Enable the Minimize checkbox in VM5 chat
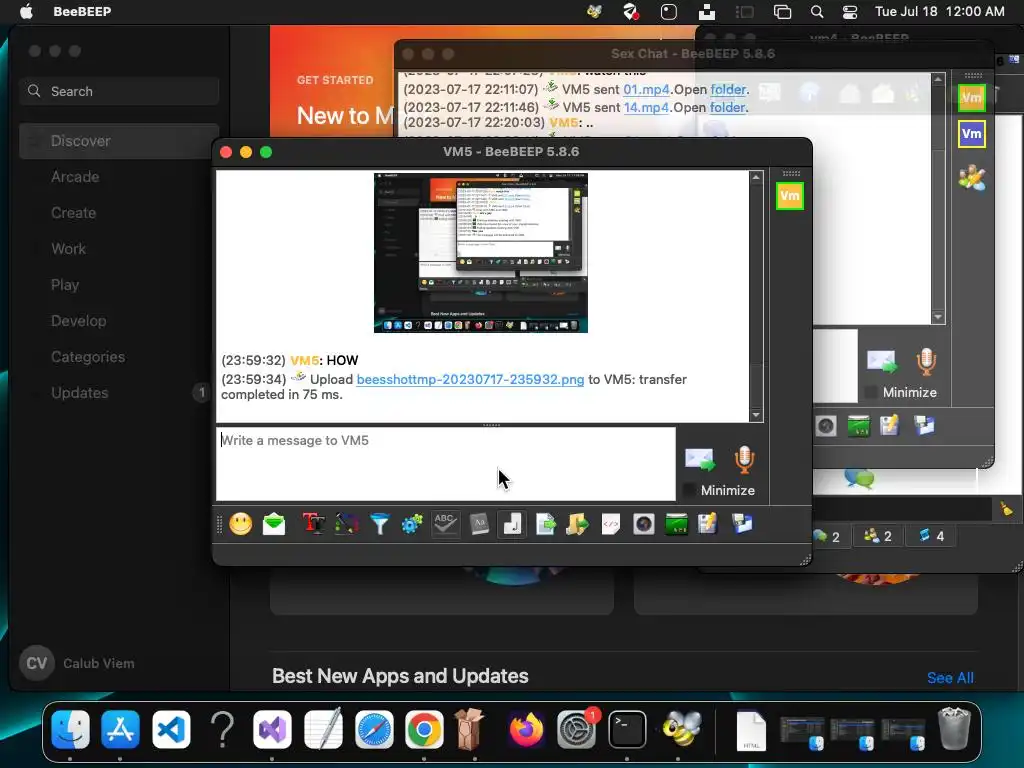The height and width of the screenshot is (768, 1024). (688, 490)
